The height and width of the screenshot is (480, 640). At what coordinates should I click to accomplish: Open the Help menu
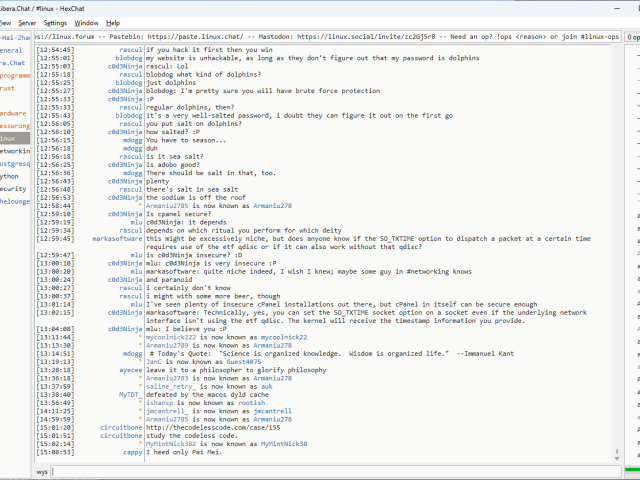pos(113,22)
